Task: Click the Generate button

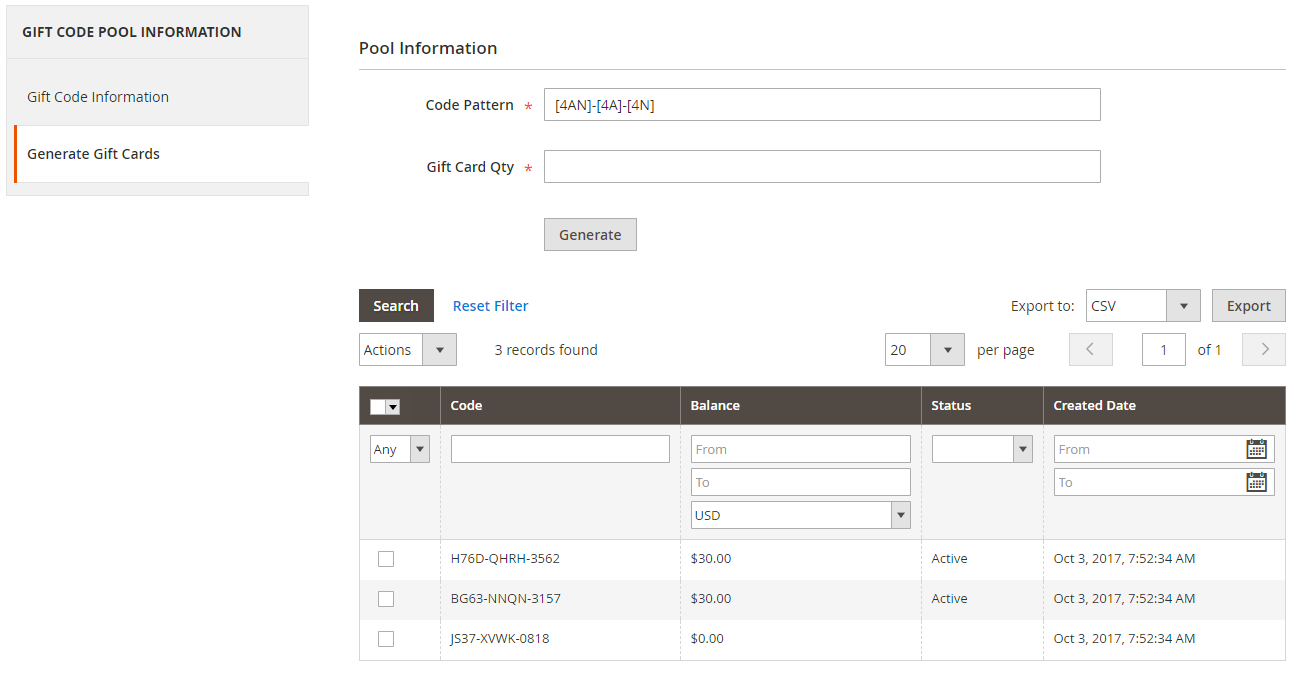Action: tap(590, 235)
